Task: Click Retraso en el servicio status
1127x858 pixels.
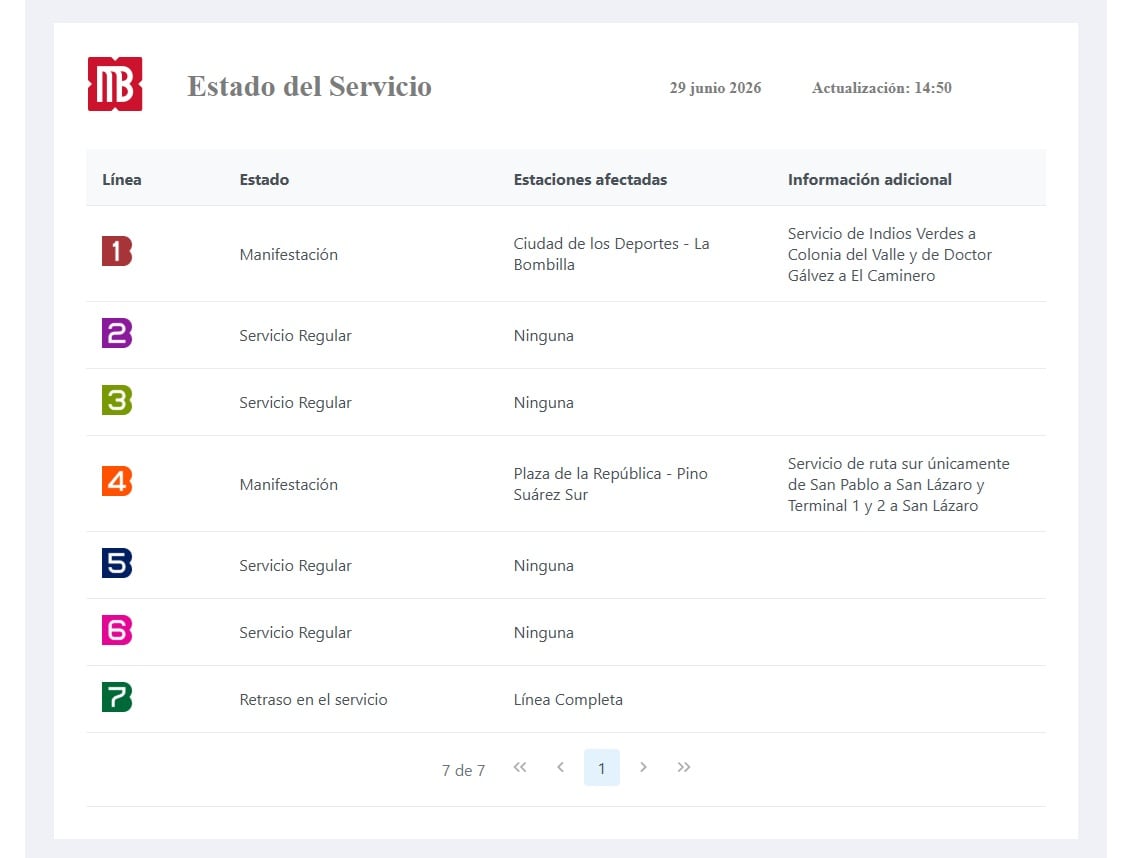Action: 313,699
